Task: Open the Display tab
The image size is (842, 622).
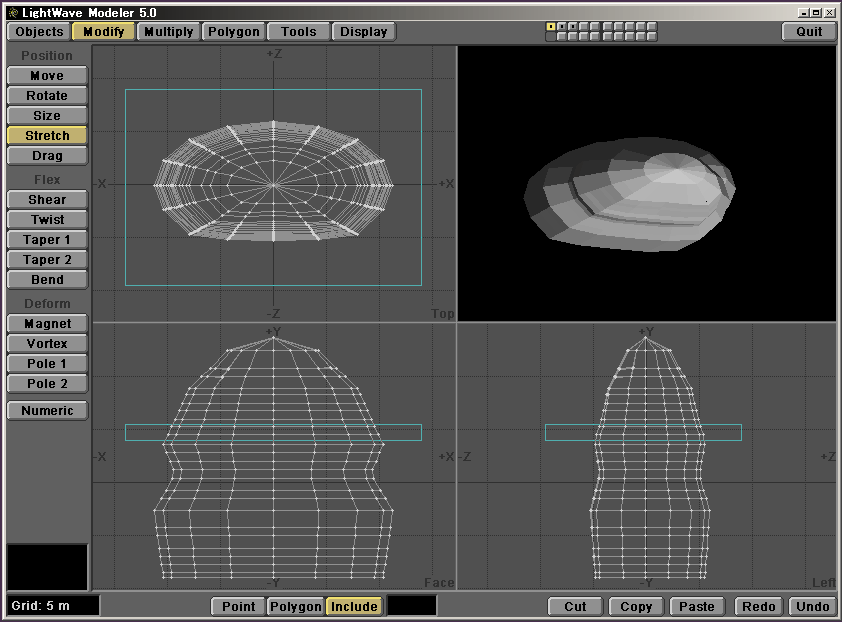Action: tap(363, 32)
